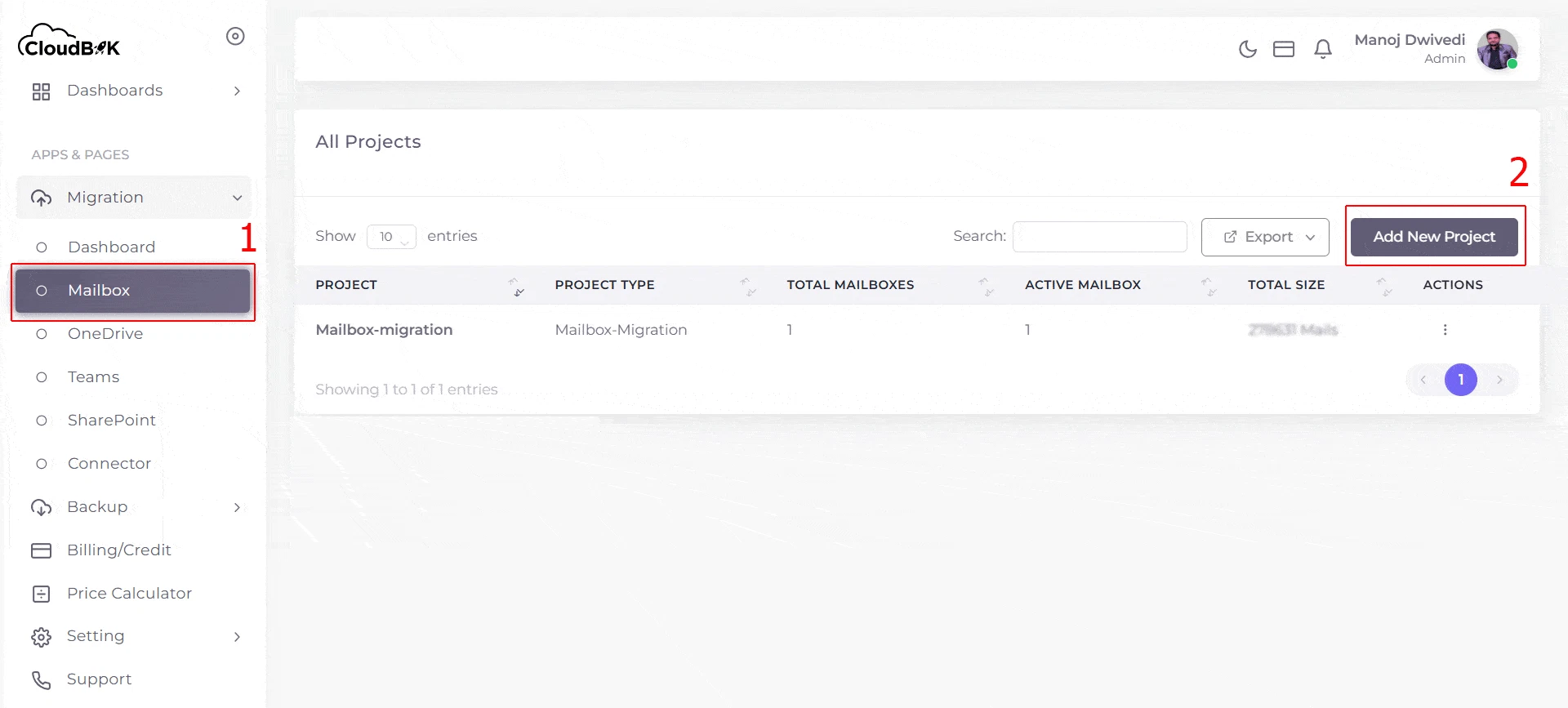Go to next page arrow
The width and height of the screenshot is (1568, 708).
(1499, 380)
